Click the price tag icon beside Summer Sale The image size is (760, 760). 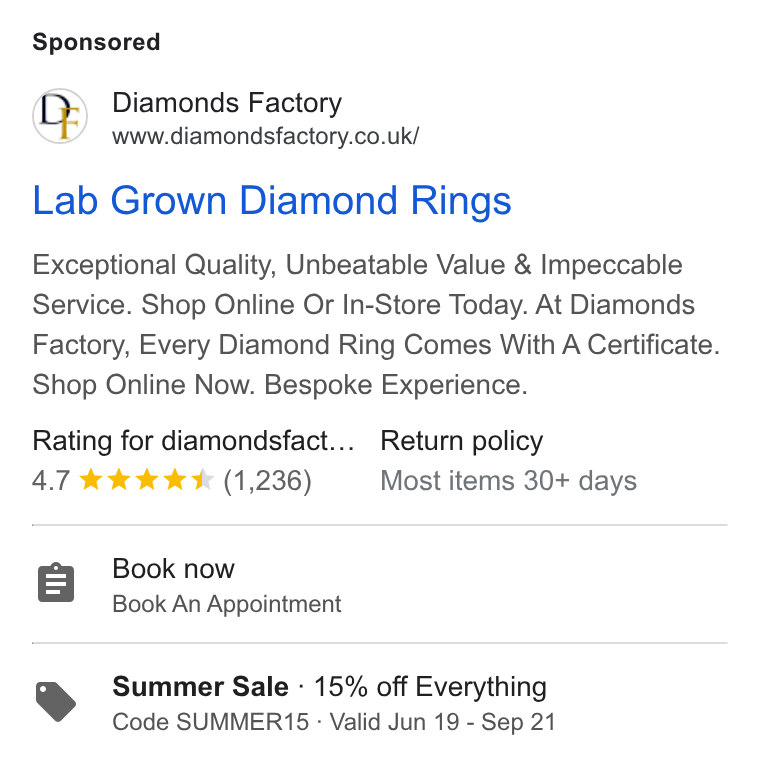tap(56, 702)
